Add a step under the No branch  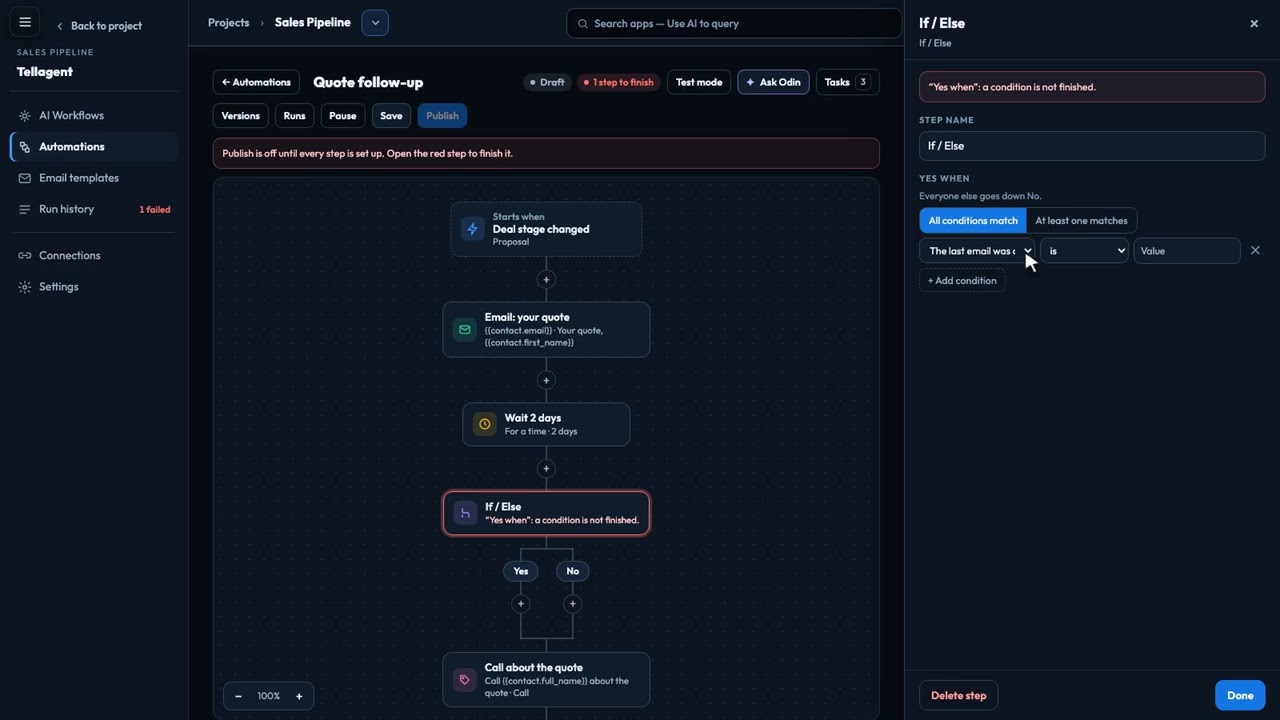tap(572, 604)
